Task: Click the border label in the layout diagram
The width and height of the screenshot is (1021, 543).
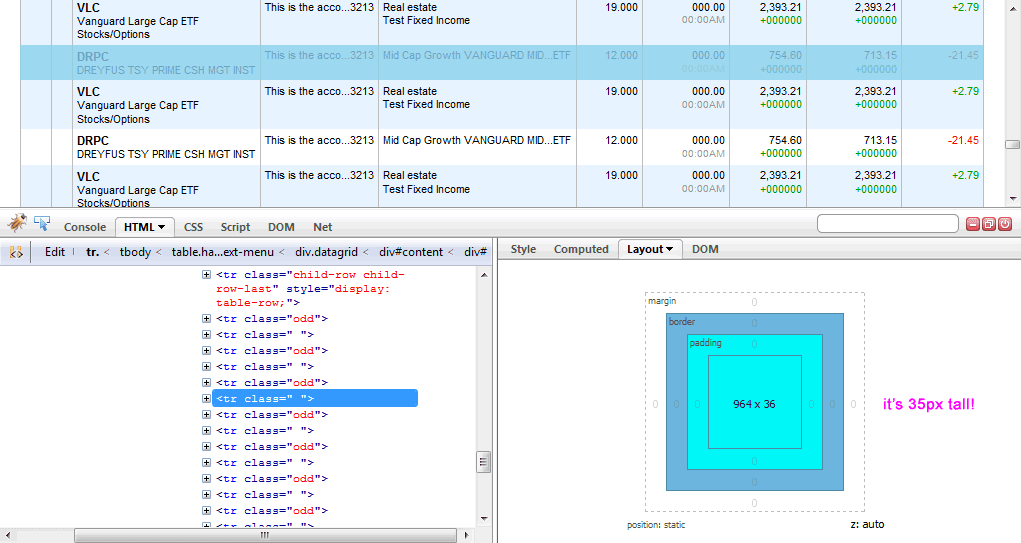Action: tap(682, 322)
